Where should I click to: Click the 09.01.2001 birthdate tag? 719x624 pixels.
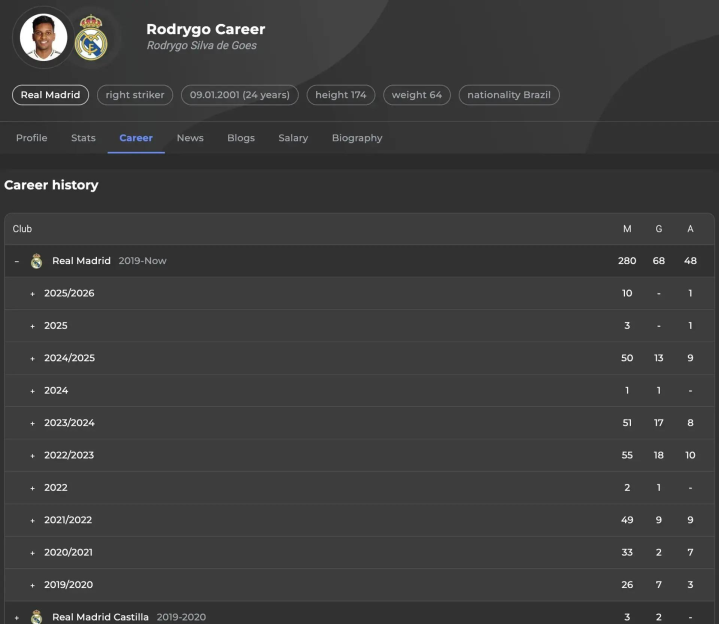[x=240, y=95]
